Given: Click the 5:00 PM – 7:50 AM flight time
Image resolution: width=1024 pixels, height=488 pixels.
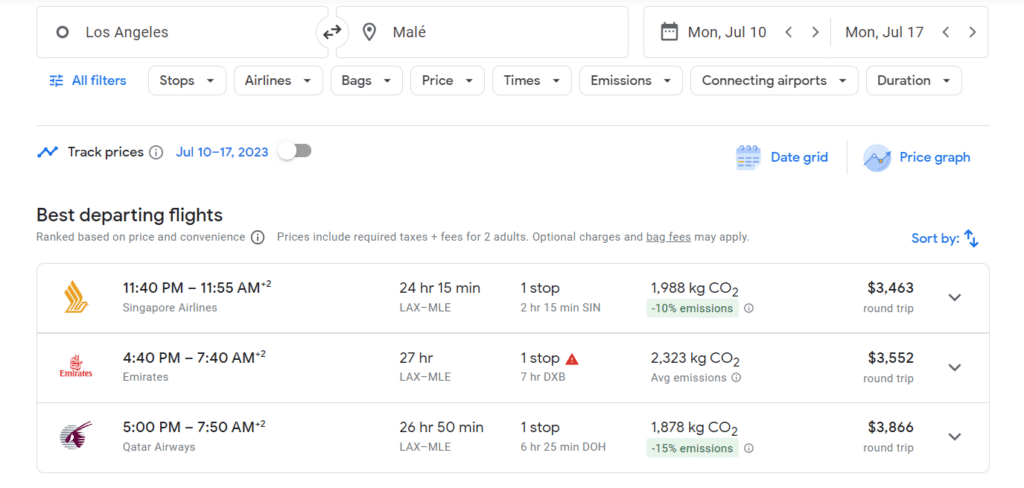Looking at the screenshot, I should [x=194, y=427].
